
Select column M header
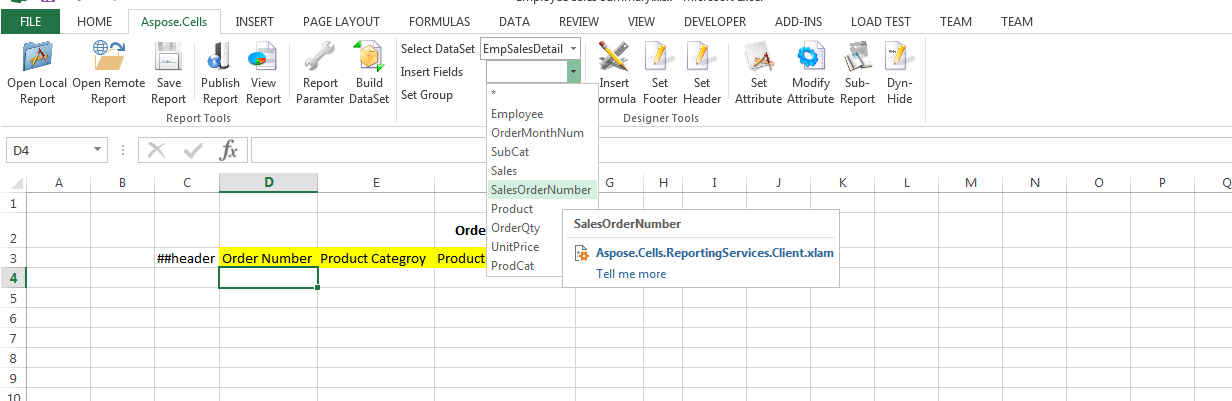point(971,183)
